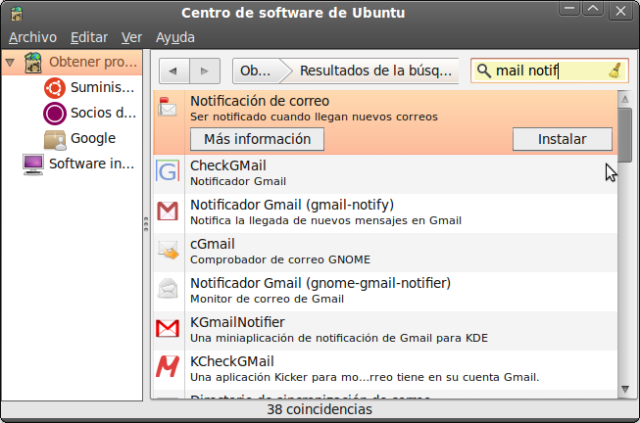Click the KCheckGMail icon
640x423 pixels.
167,368
